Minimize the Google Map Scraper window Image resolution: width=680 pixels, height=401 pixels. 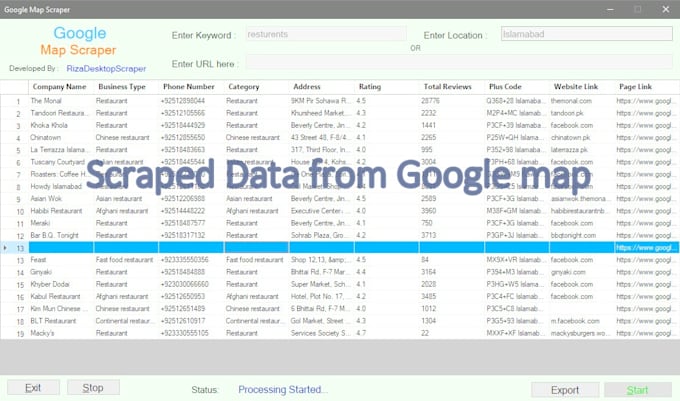pos(610,9)
